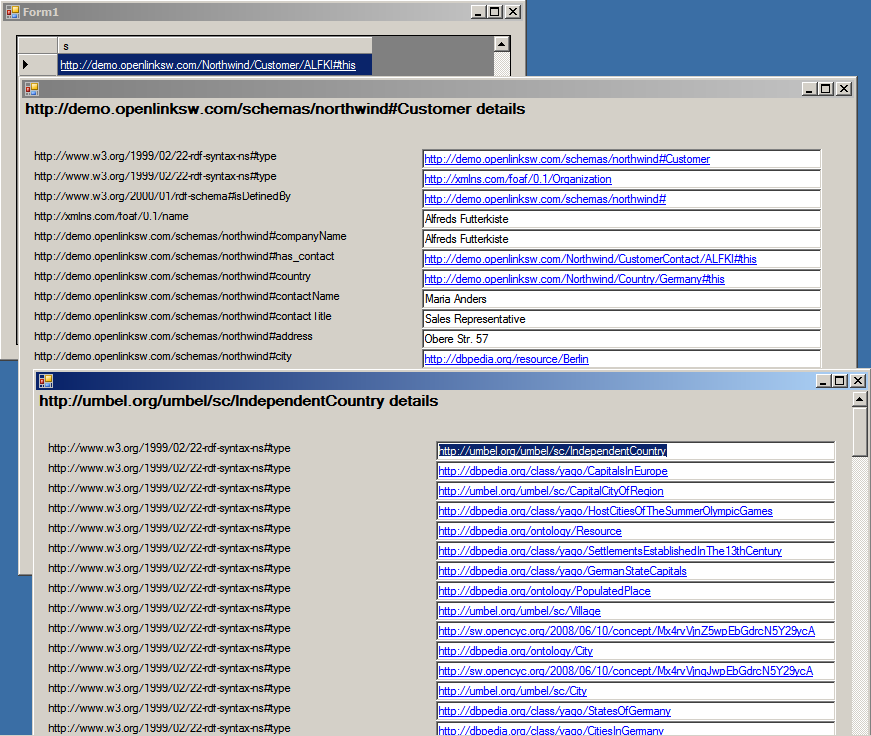This screenshot has width=871, height=736.
Task: Click the Customer details window system icon
Action: pyautogui.click(x=31, y=88)
